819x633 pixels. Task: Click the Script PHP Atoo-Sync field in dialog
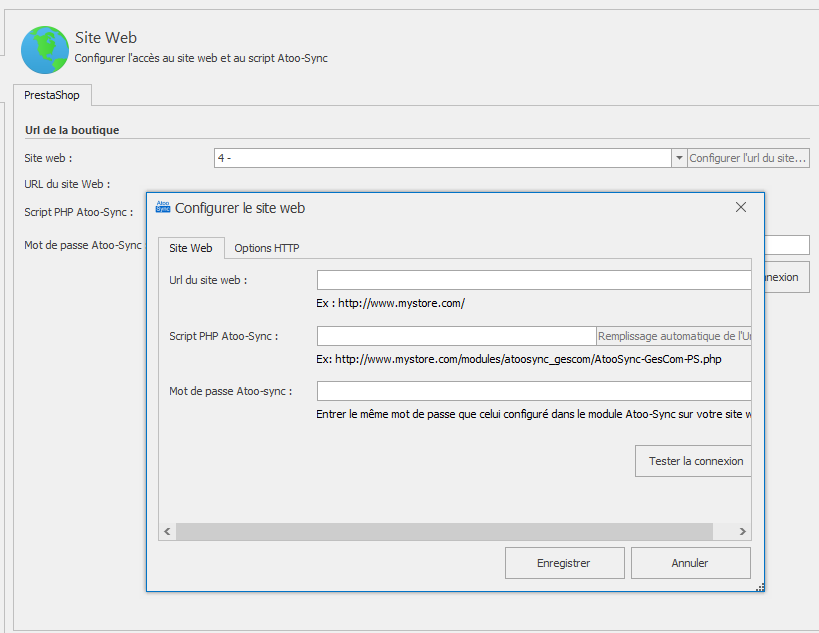456,336
